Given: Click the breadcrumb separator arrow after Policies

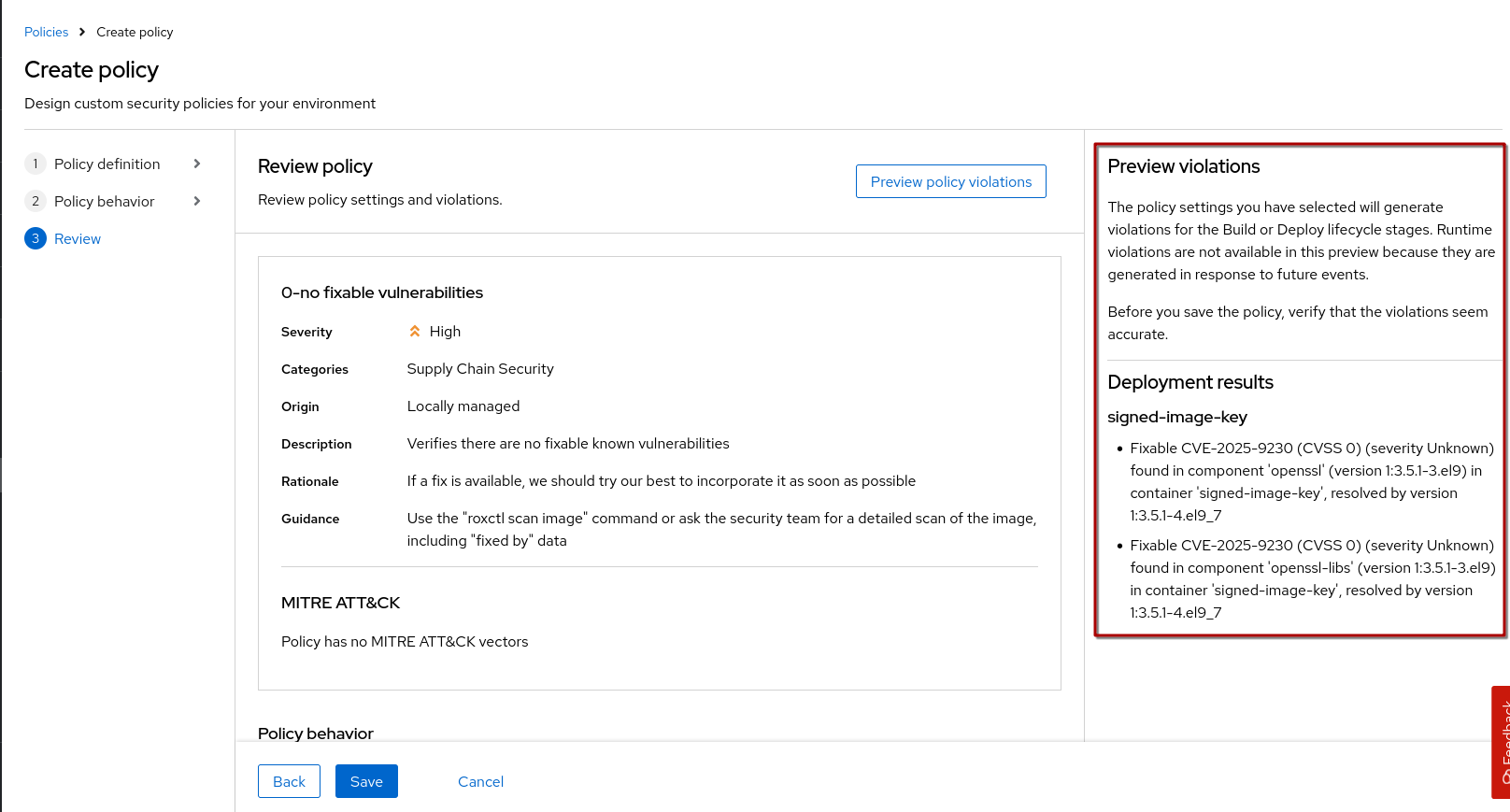Looking at the screenshot, I should click(82, 32).
